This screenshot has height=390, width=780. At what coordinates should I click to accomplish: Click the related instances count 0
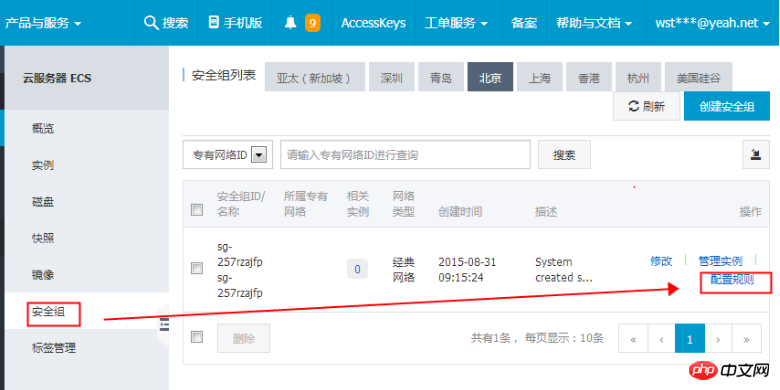pyautogui.click(x=357, y=270)
